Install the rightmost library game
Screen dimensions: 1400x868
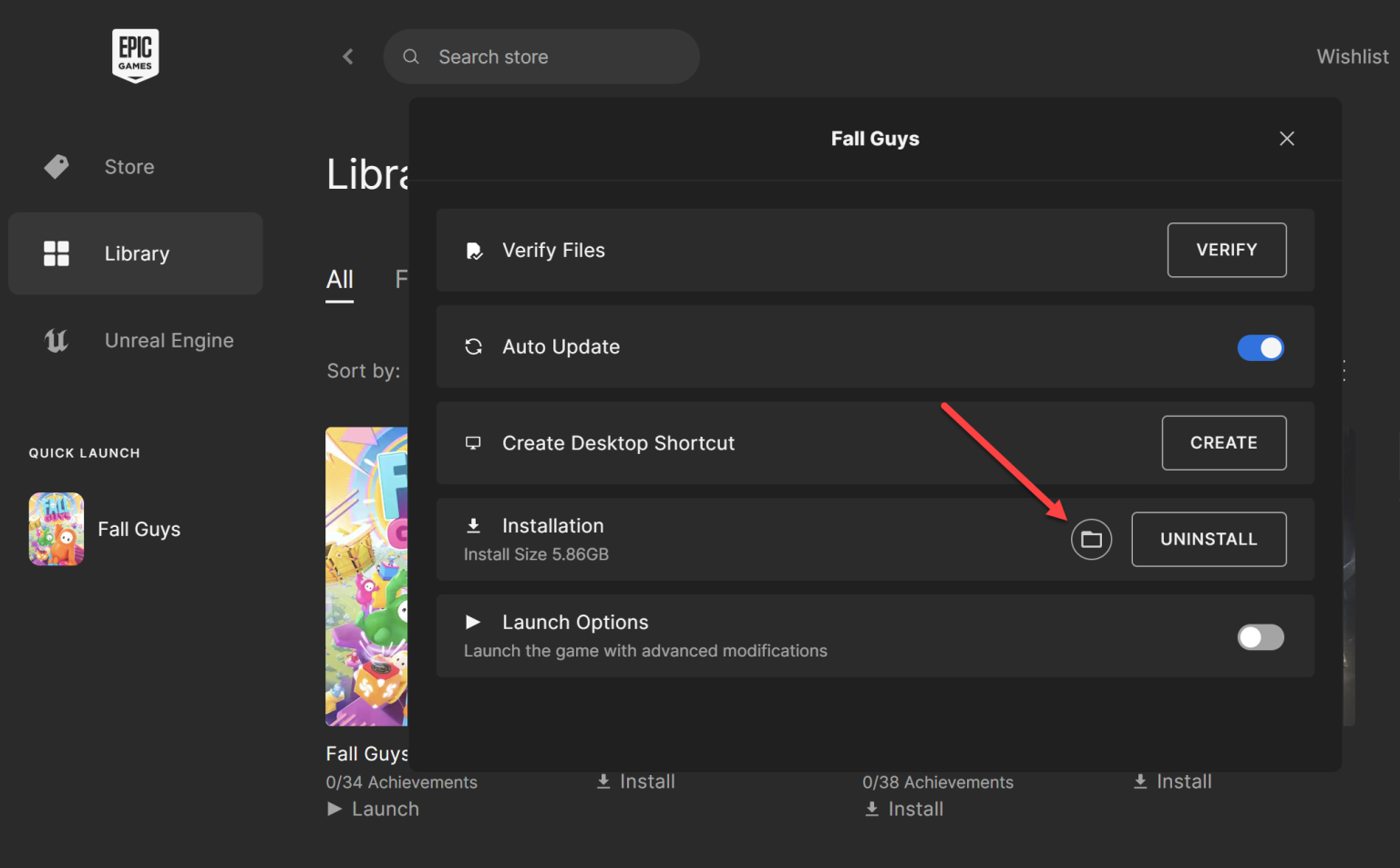click(1173, 781)
